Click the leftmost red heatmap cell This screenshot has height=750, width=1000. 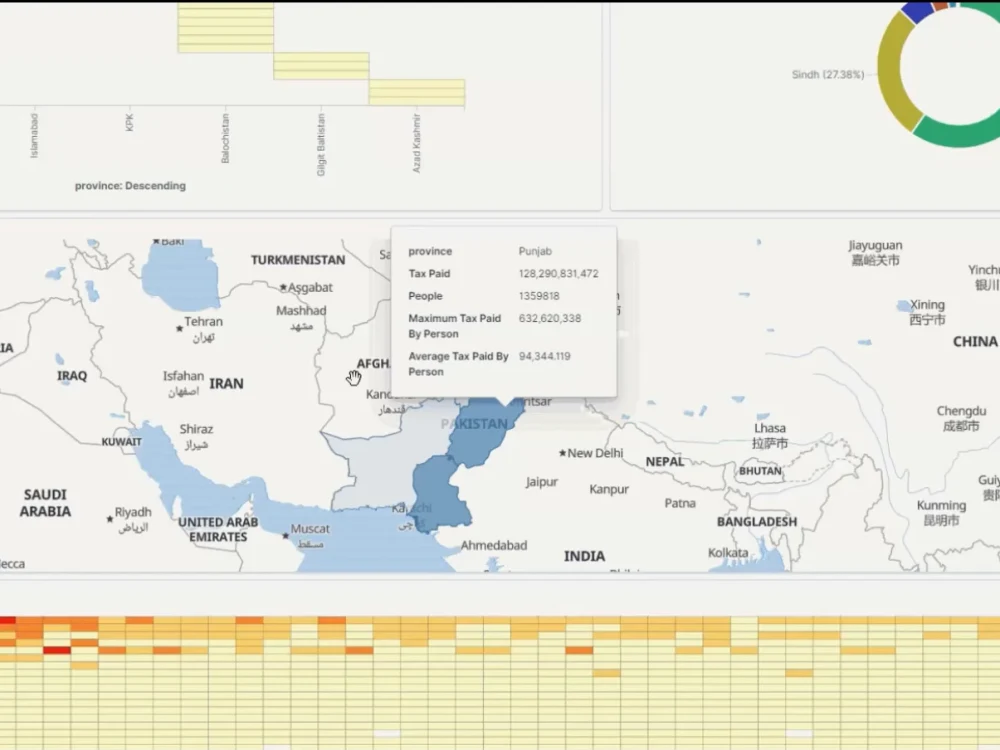8,620
